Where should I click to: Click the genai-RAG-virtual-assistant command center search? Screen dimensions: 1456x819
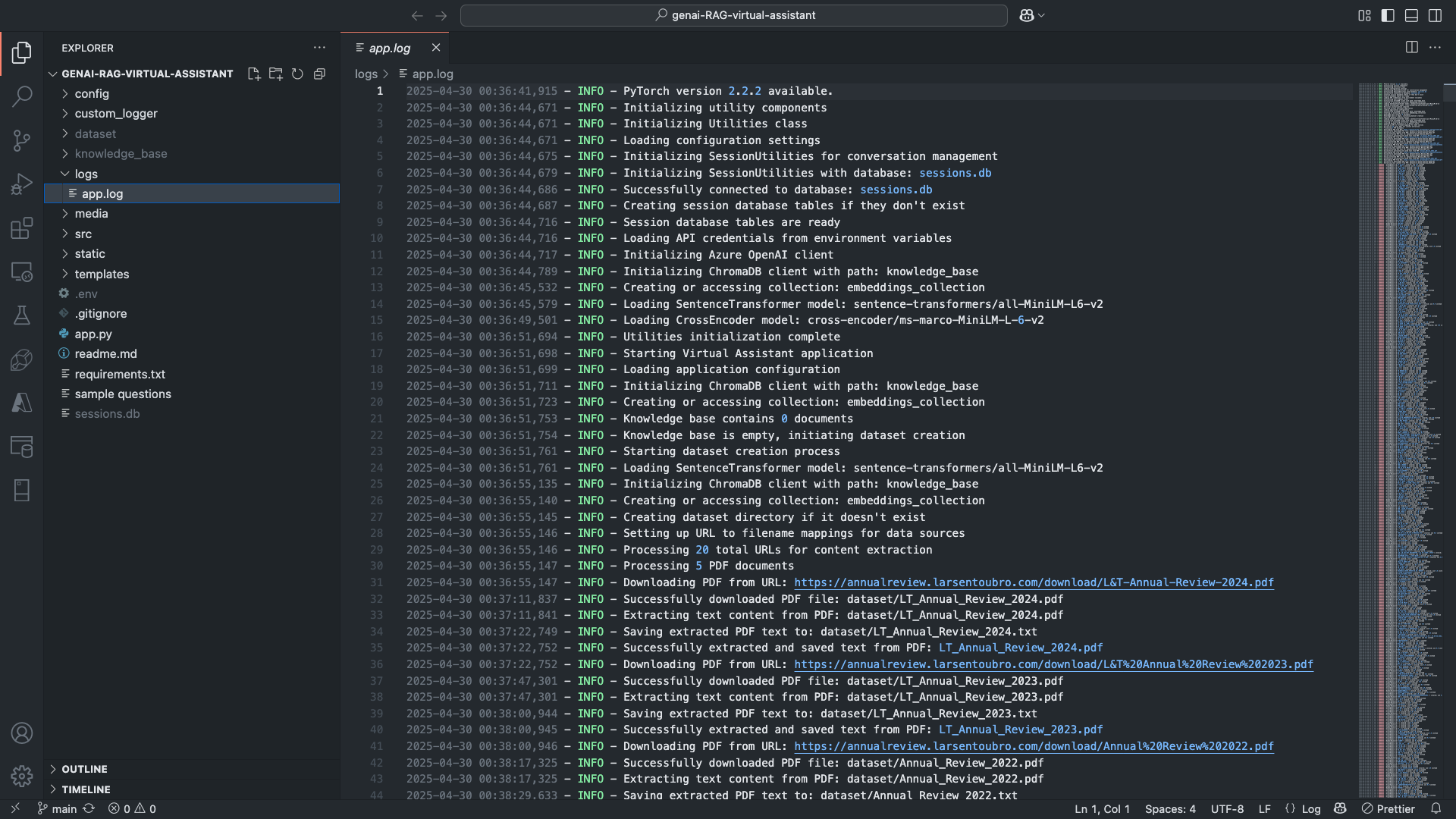[x=734, y=15]
